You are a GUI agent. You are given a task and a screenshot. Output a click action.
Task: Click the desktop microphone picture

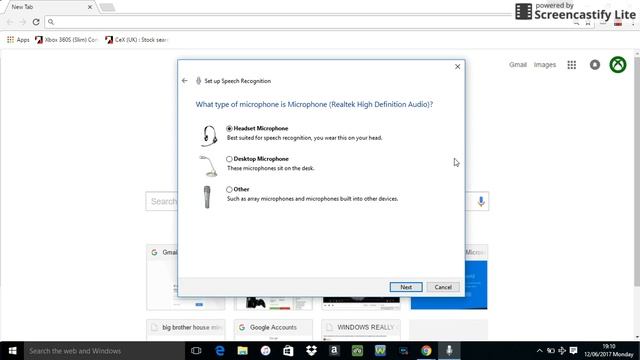209,166
